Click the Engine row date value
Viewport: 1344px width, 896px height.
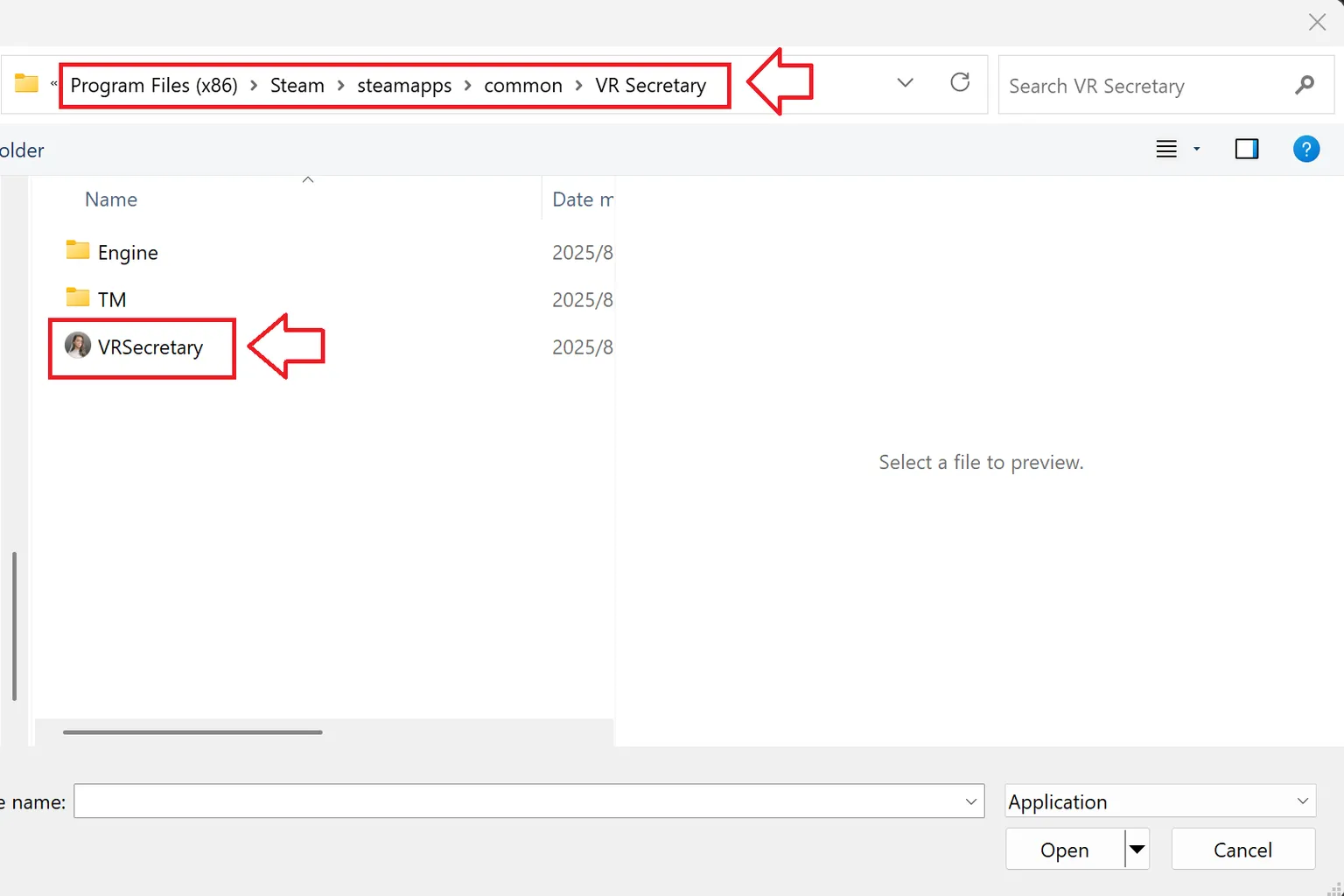[583, 253]
